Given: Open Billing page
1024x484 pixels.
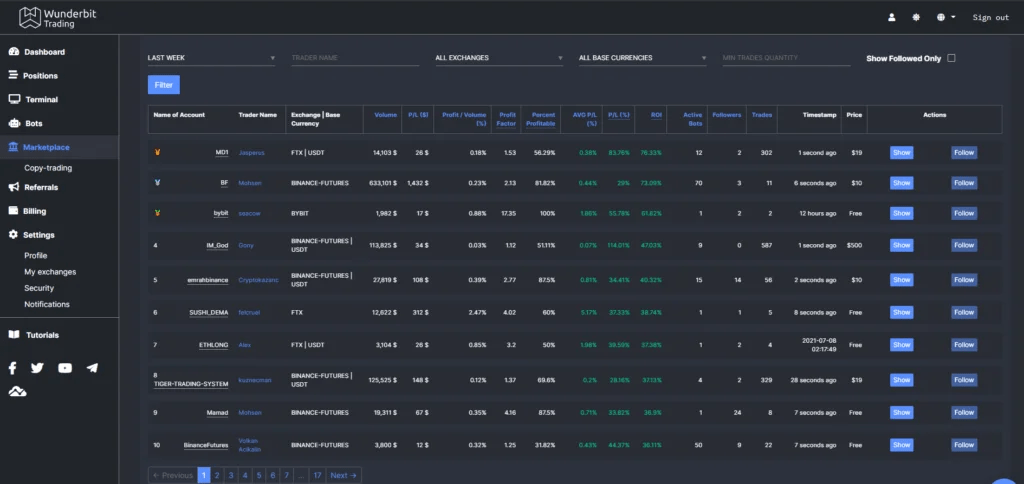Looking at the screenshot, I should click(x=27, y=211).
